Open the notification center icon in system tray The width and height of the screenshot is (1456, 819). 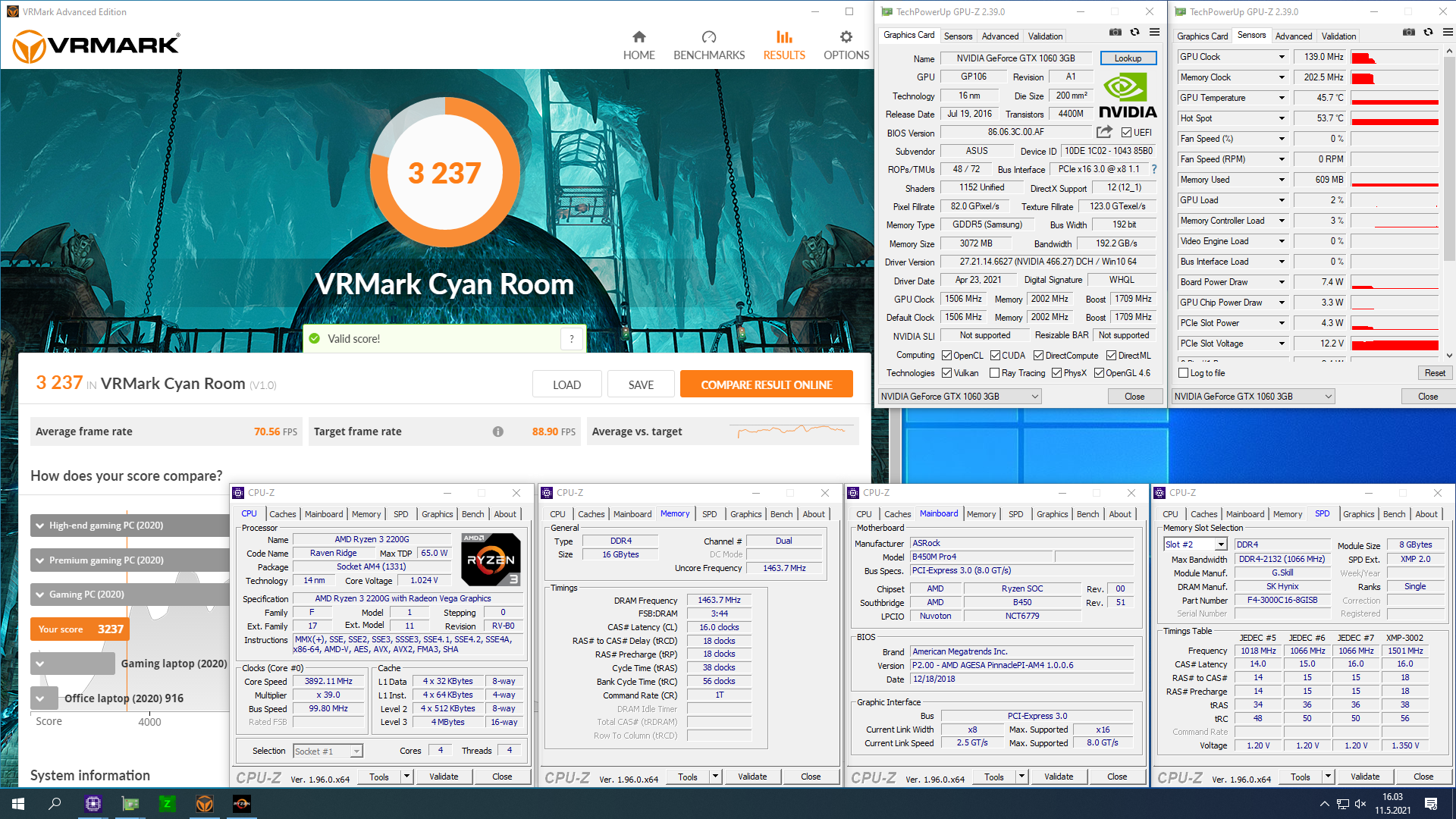coord(1431,804)
